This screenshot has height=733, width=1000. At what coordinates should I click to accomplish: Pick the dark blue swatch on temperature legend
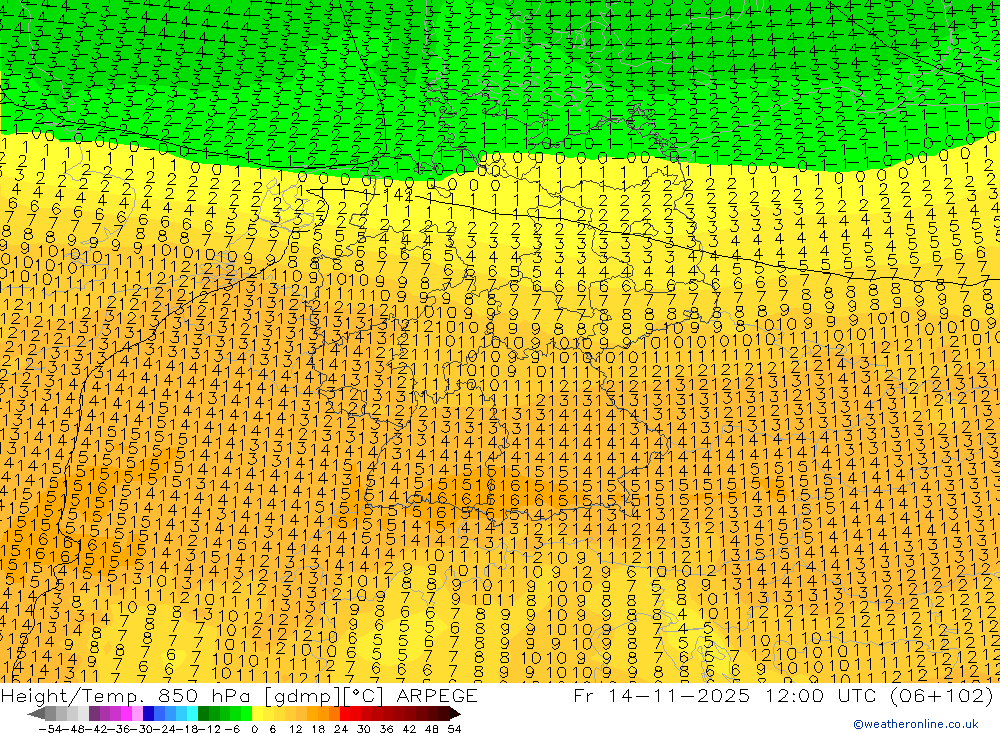click(x=148, y=714)
